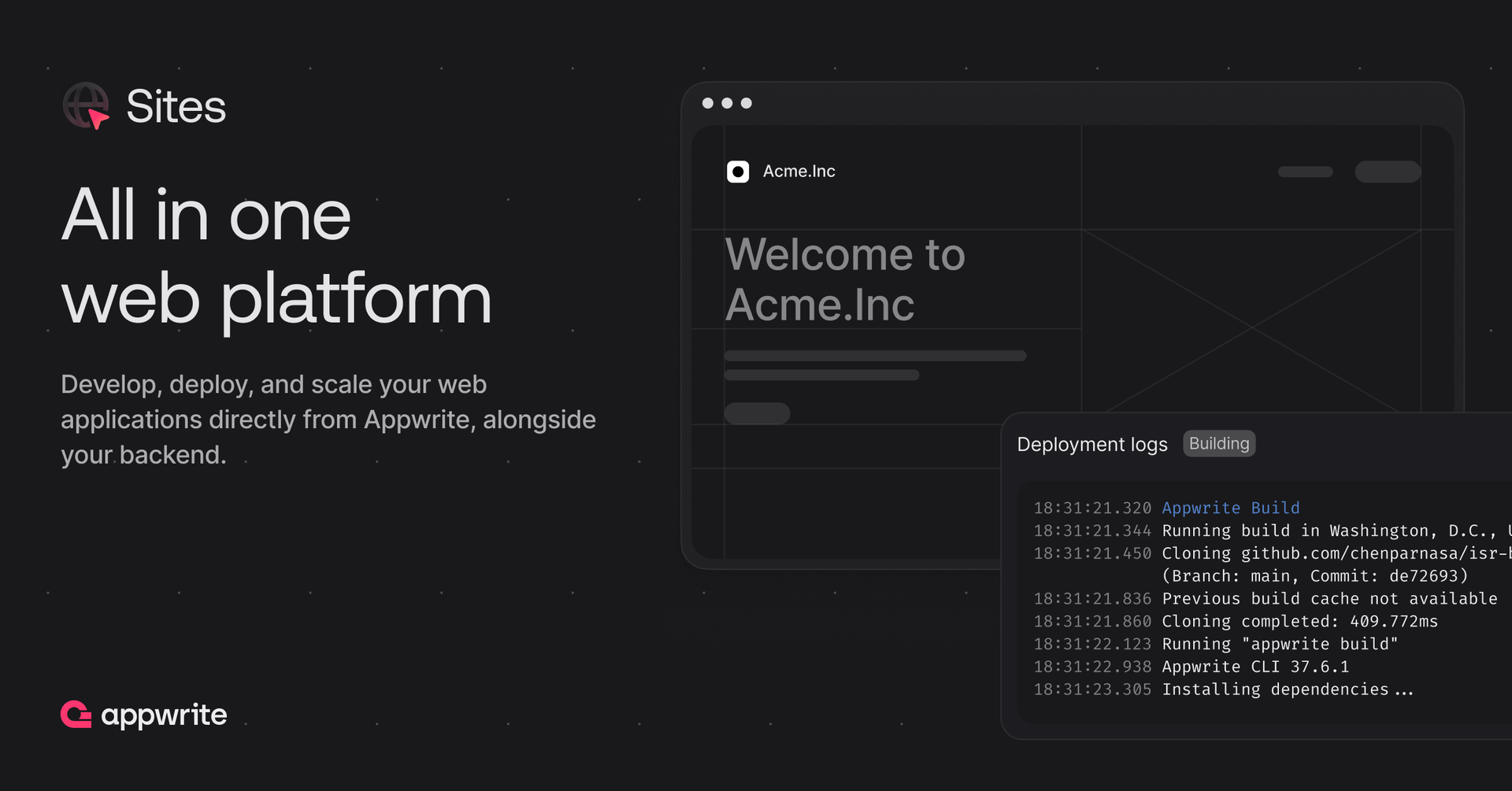Click the pink Appwrite logo icon
The width and height of the screenshot is (1512, 791).
click(x=76, y=715)
